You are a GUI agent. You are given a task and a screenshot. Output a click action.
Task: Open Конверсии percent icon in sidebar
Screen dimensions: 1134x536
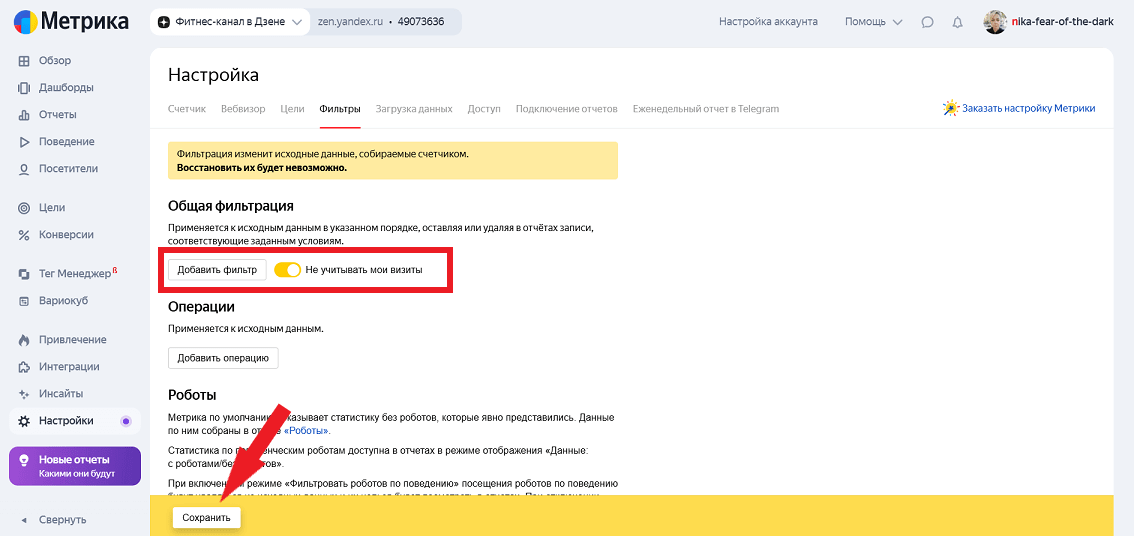tap(24, 234)
